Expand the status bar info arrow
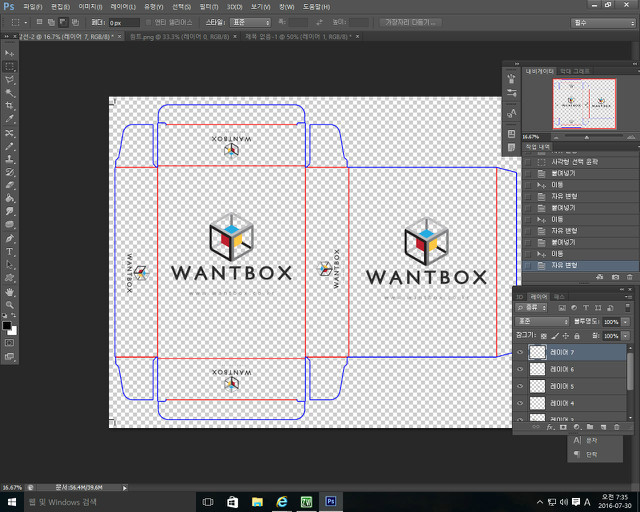 click(x=125, y=488)
